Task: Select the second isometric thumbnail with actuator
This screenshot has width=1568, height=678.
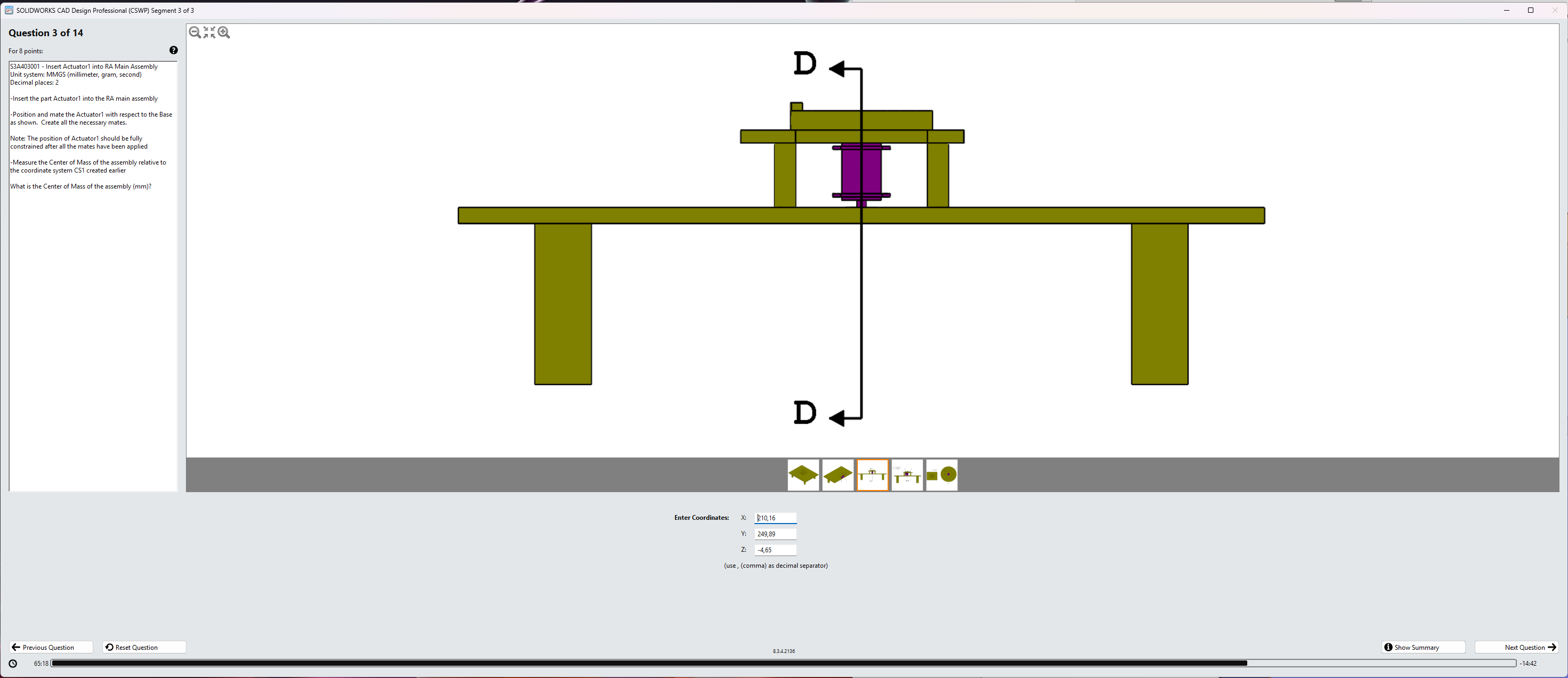Action: pos(838,475)
